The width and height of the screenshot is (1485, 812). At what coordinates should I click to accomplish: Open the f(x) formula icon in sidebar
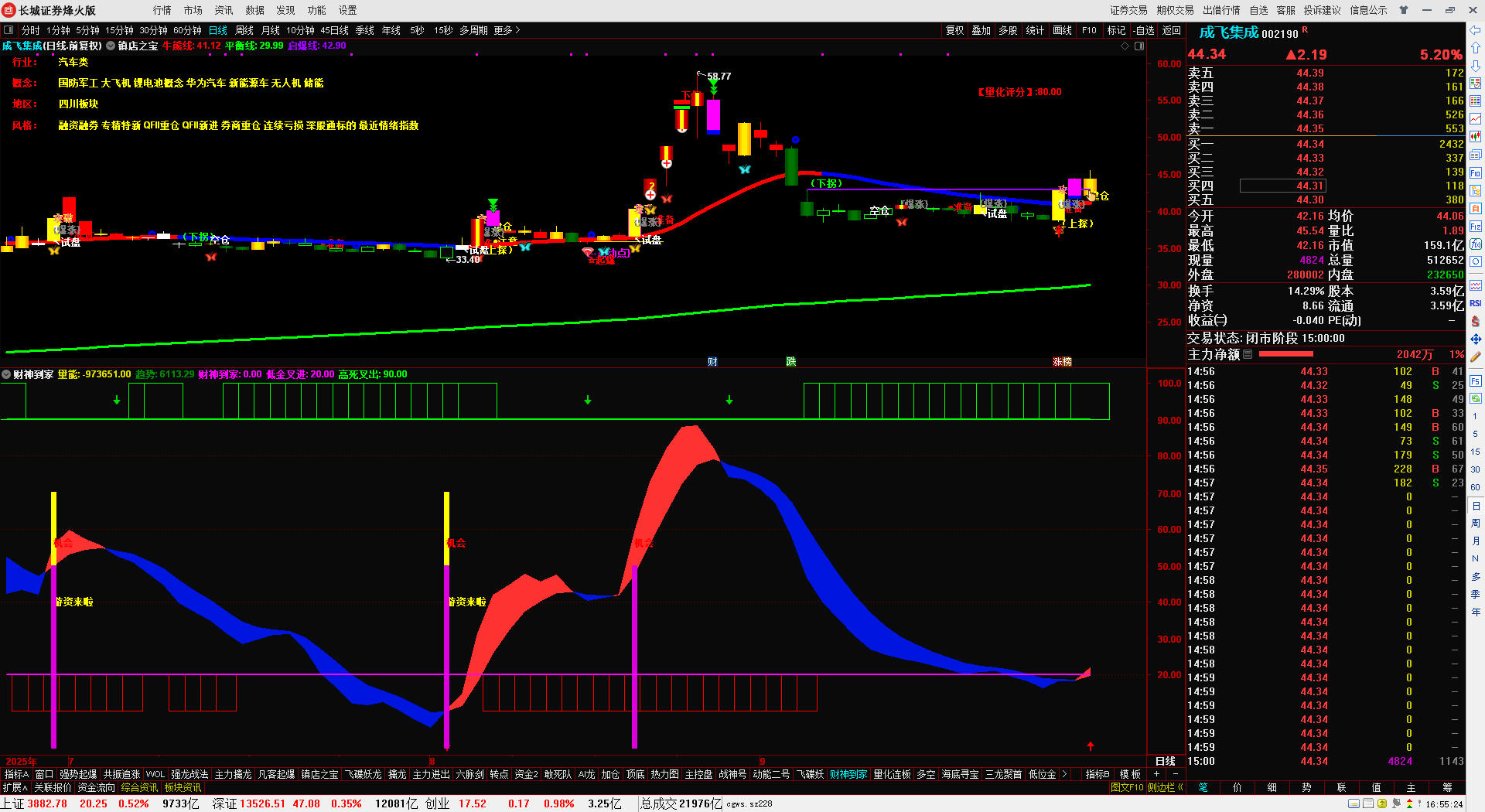(x=1475, y=244)
